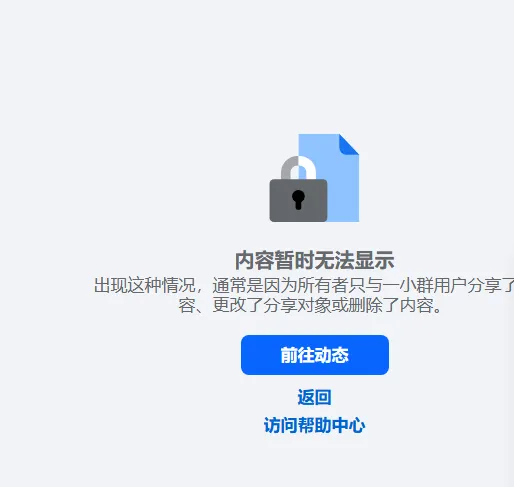Click the description line ending with 删除了内容

(310, 305)
